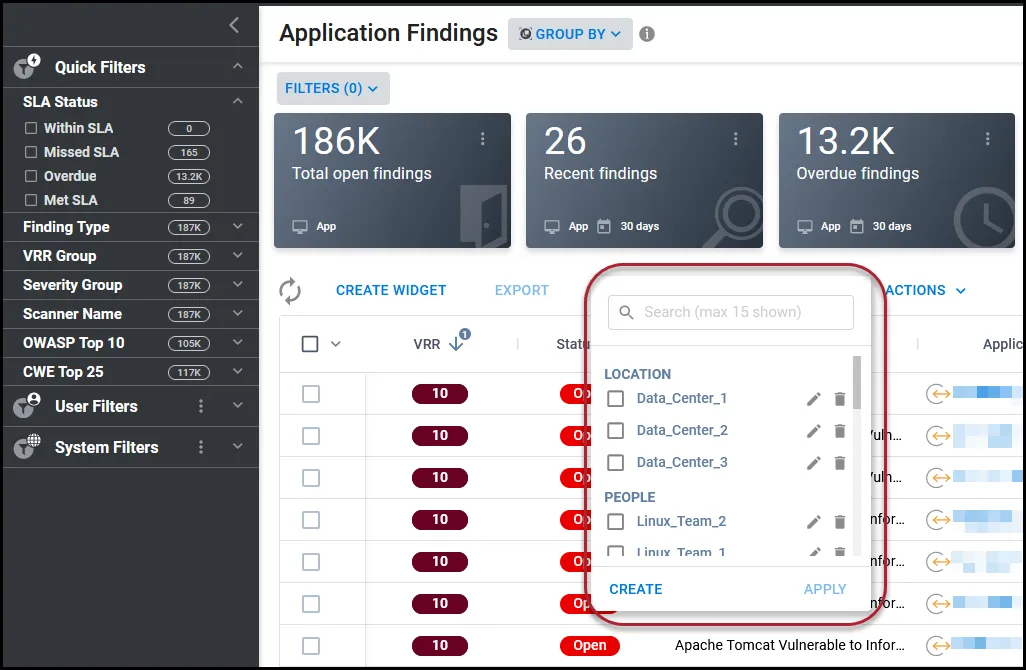The height and width of the screenshot is (670, 1026).
Task: Click the Apache Tomcat Vulnerable finding title
Action: tap(790, 646)
